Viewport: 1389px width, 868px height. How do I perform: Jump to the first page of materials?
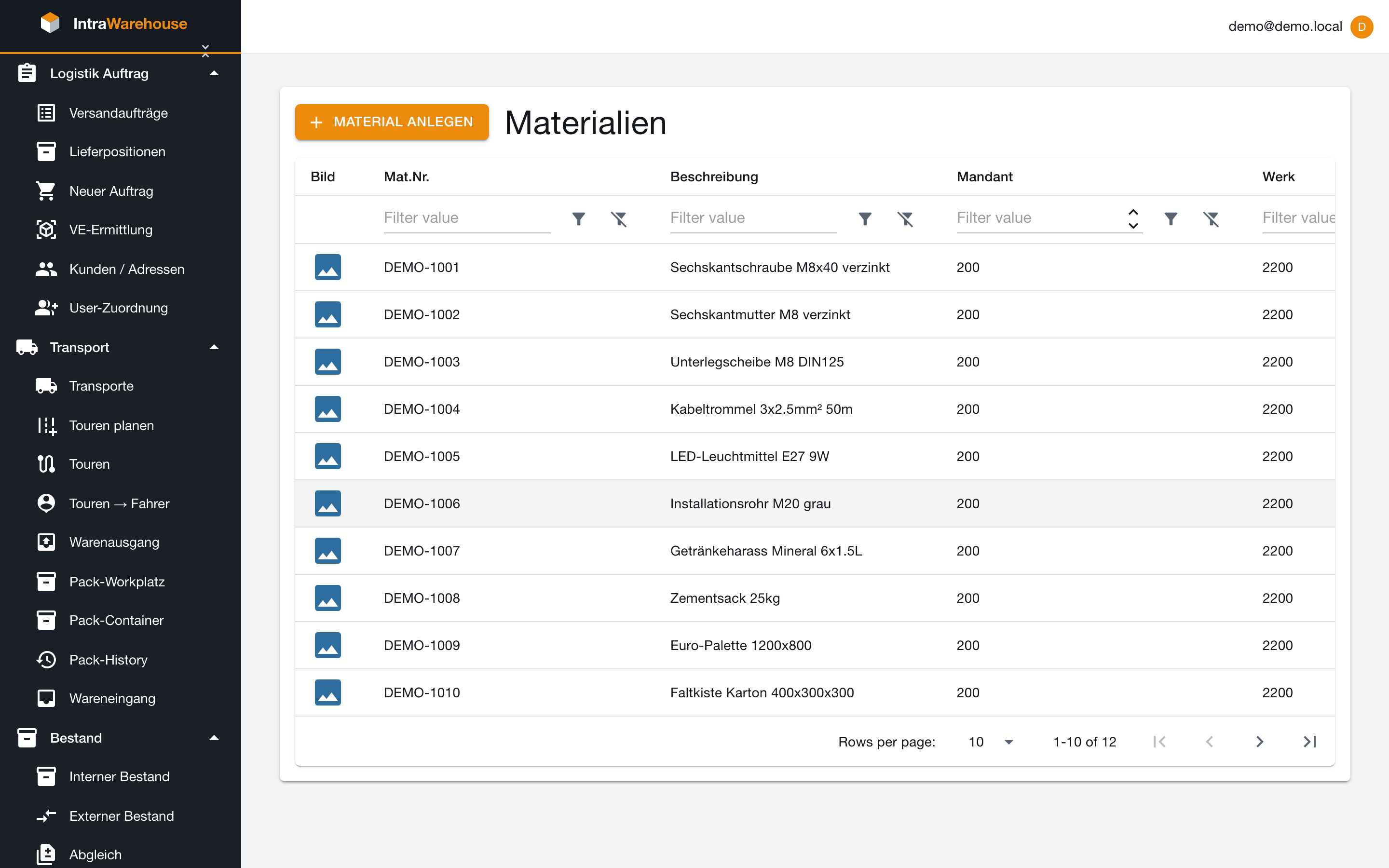click(1159, 742)
